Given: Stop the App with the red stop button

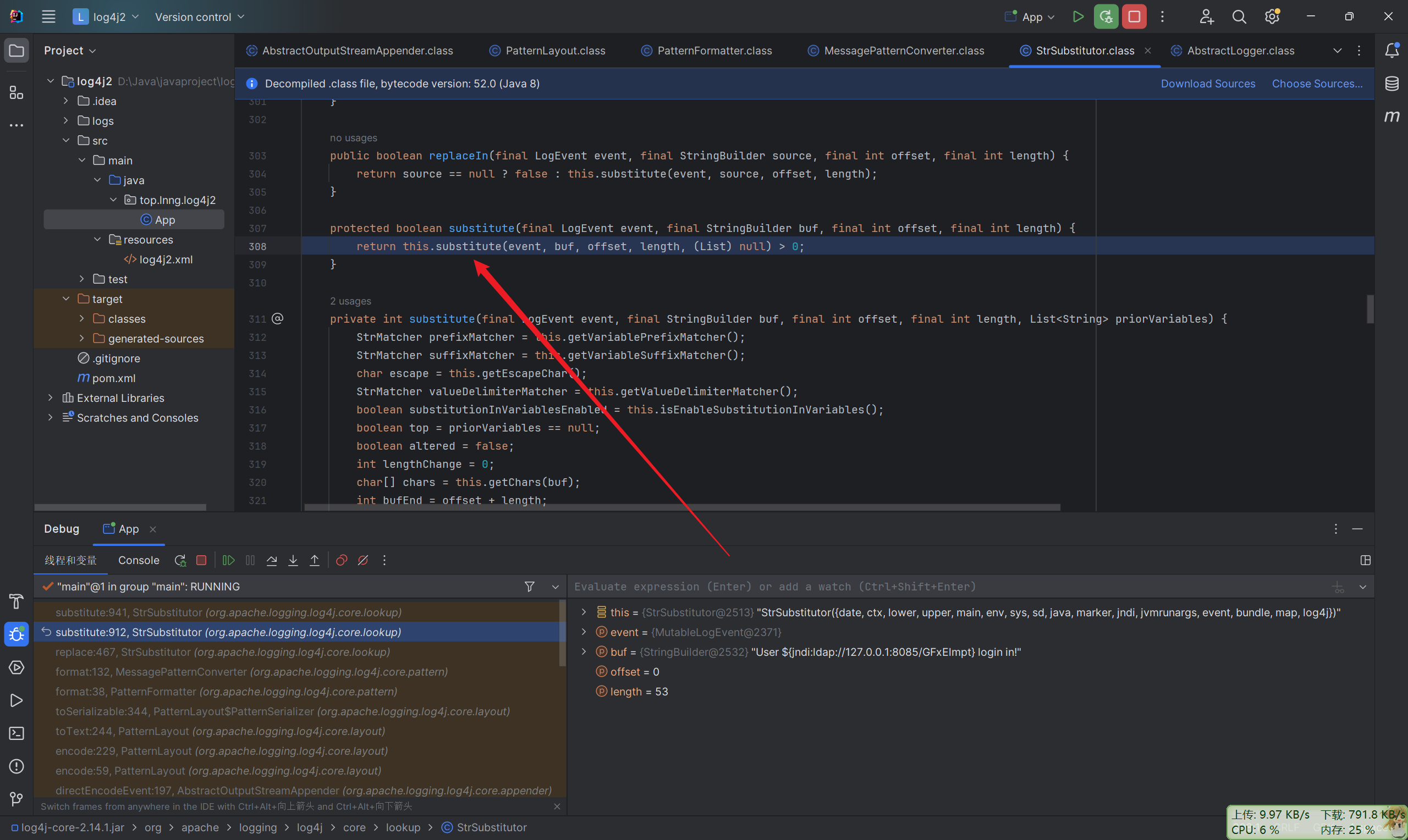Looking at the screenshot, I should coord(1134,16).
